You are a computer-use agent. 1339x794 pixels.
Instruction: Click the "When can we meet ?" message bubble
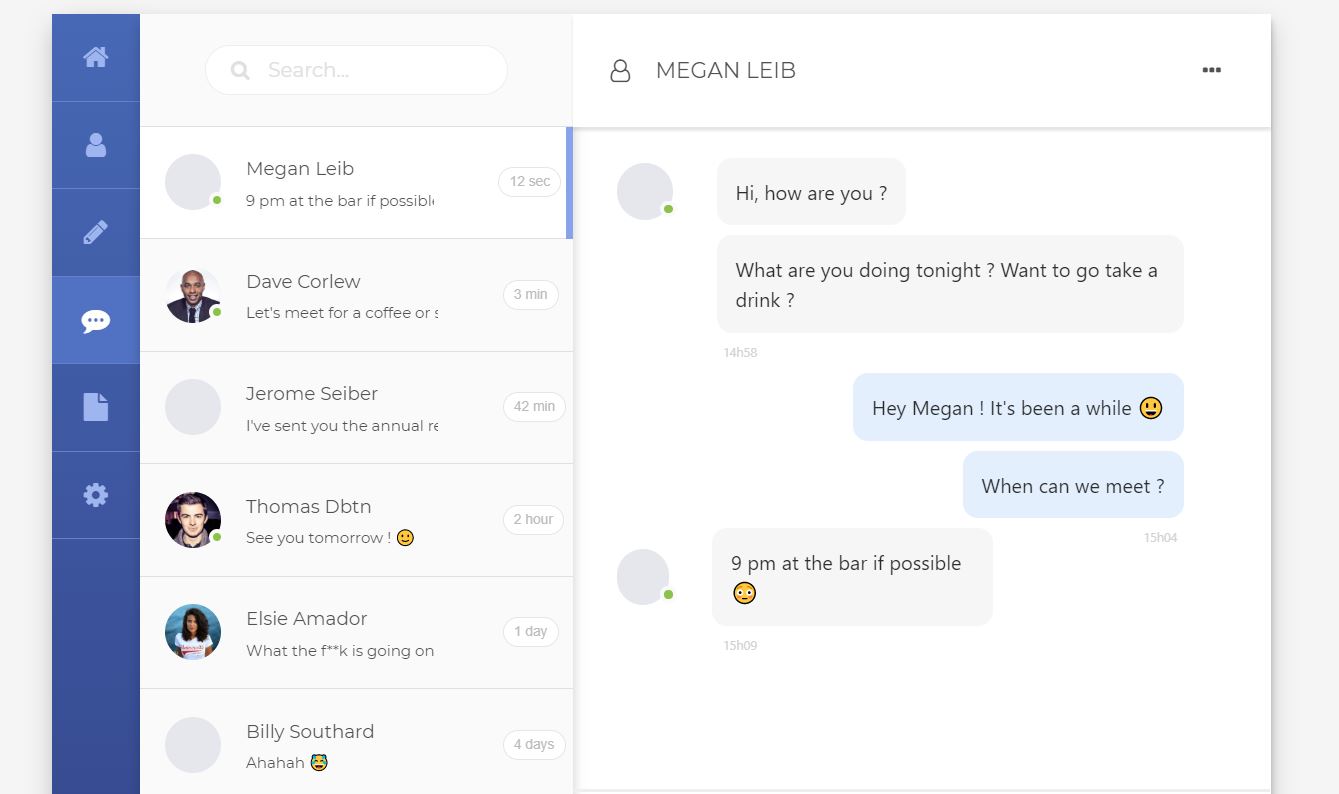coord(1073,485)
